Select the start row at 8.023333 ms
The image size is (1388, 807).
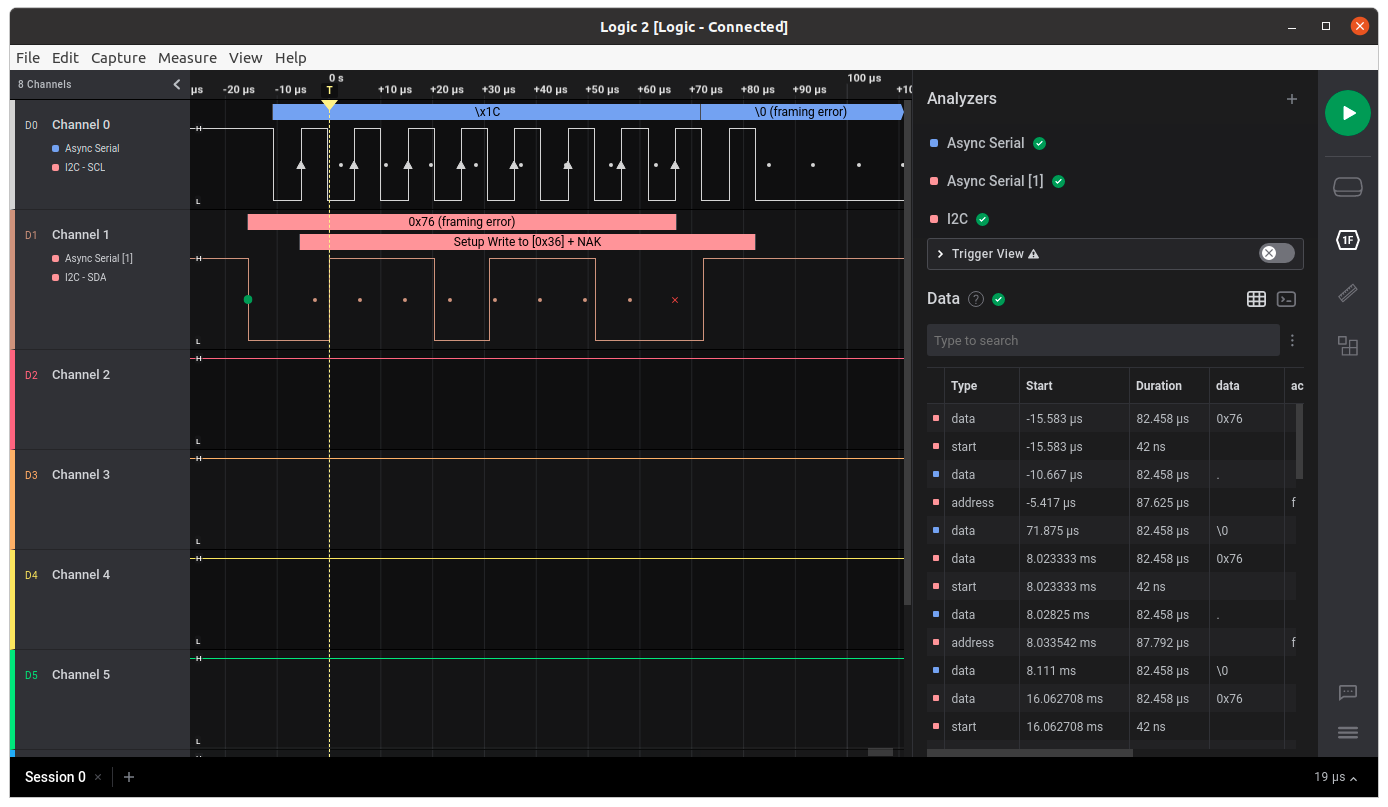click(x=1111, y=587)
